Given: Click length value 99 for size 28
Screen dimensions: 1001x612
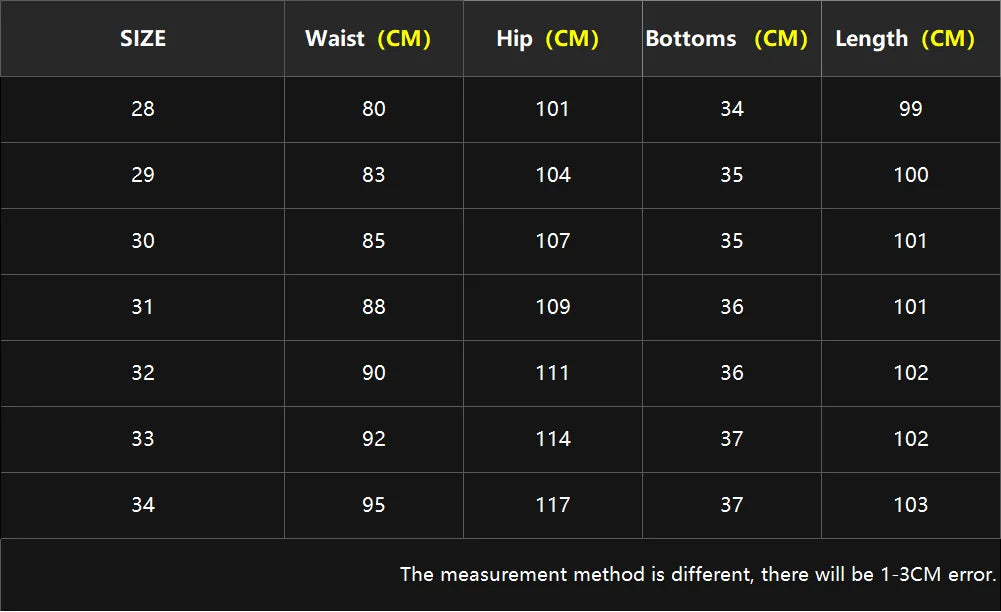Looking at the screenshot, I should pos(910,108).
